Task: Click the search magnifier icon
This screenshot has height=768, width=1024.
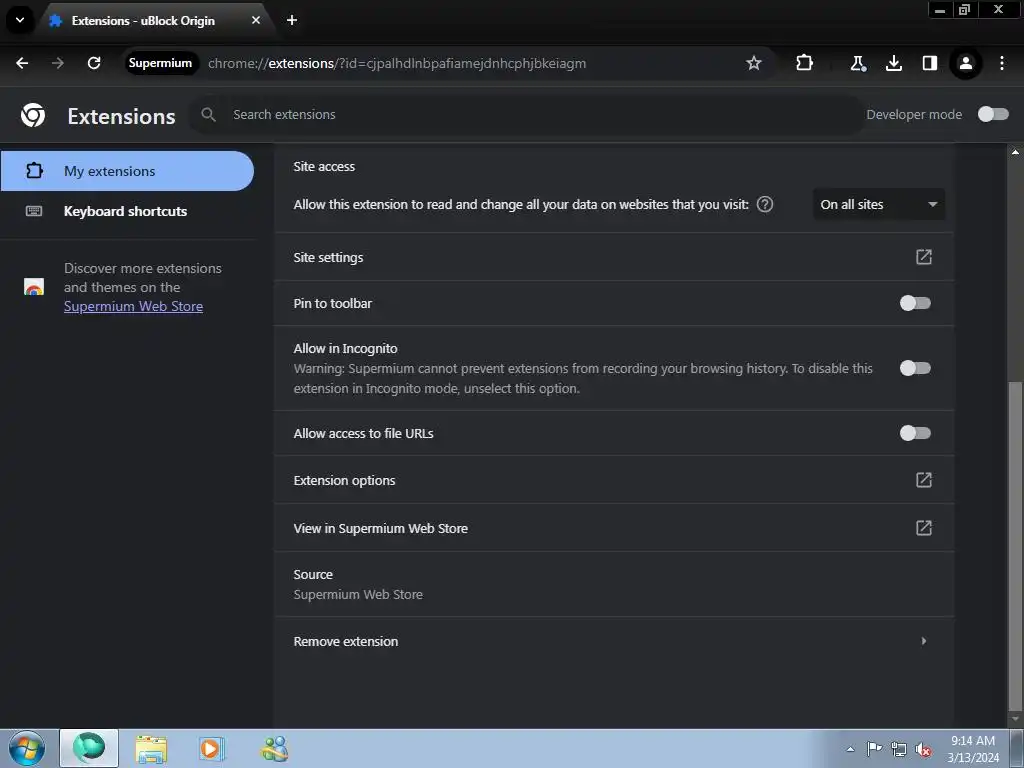Action: coord(208,114)
